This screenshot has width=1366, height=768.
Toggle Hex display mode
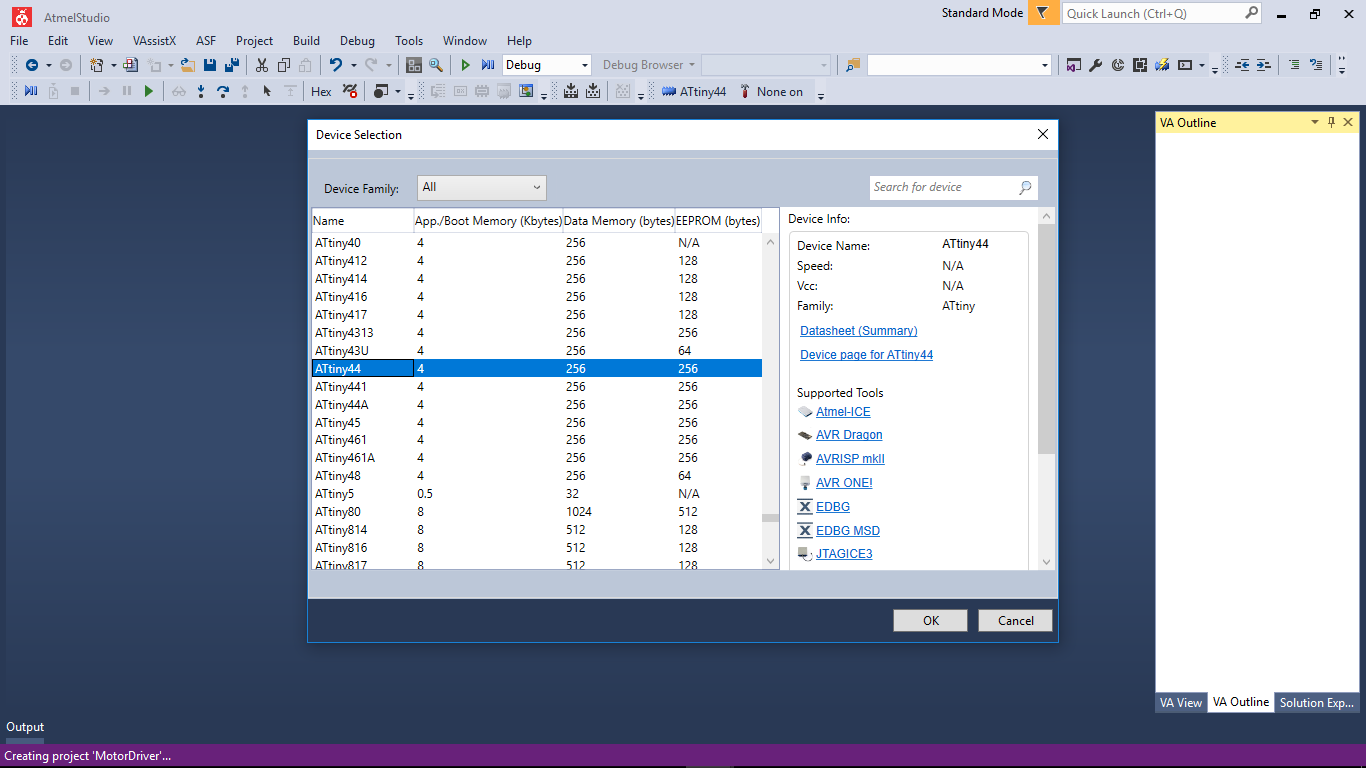click(321, 91)
